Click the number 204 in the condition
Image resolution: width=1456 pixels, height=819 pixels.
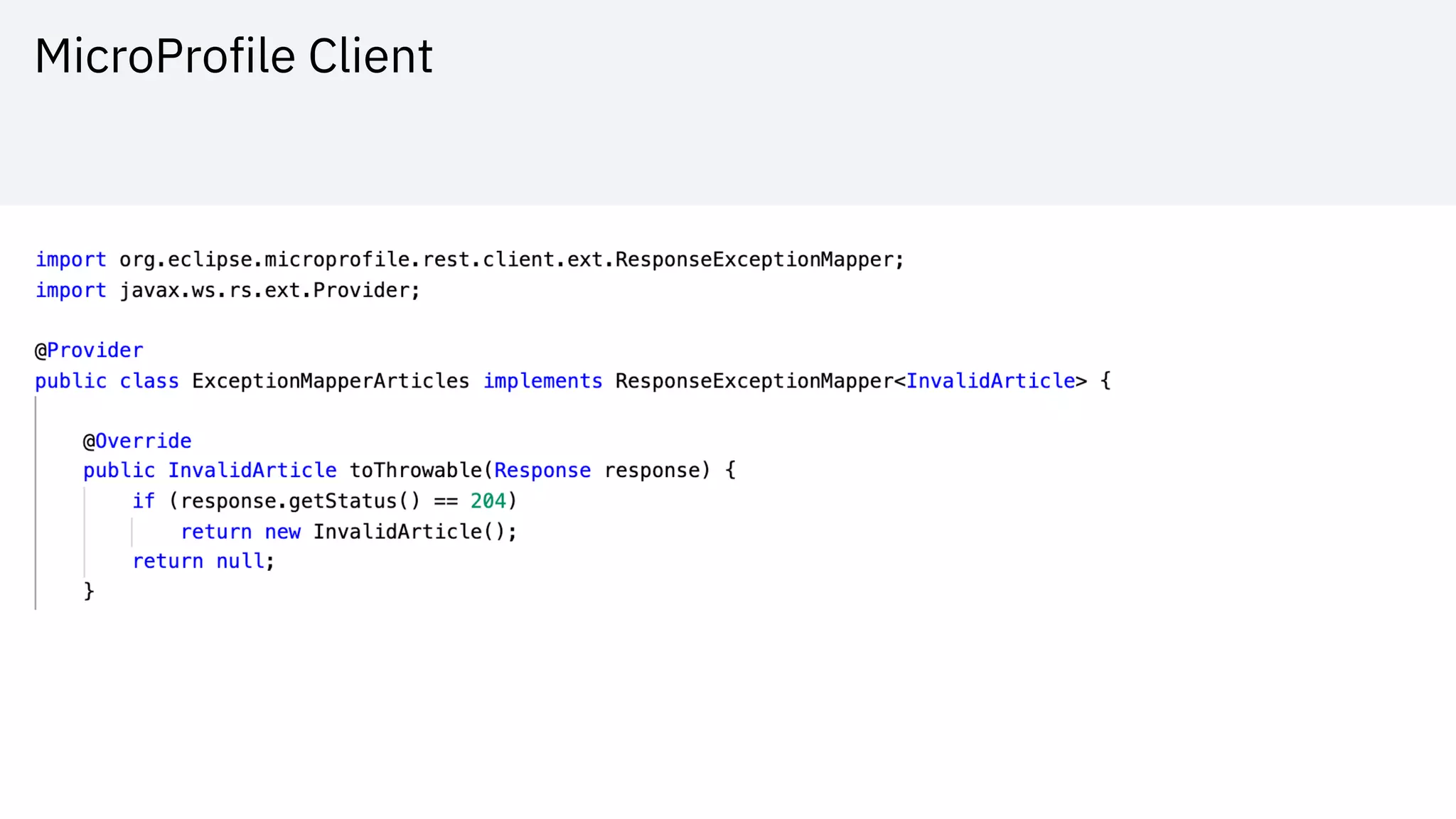click(488, 501)
